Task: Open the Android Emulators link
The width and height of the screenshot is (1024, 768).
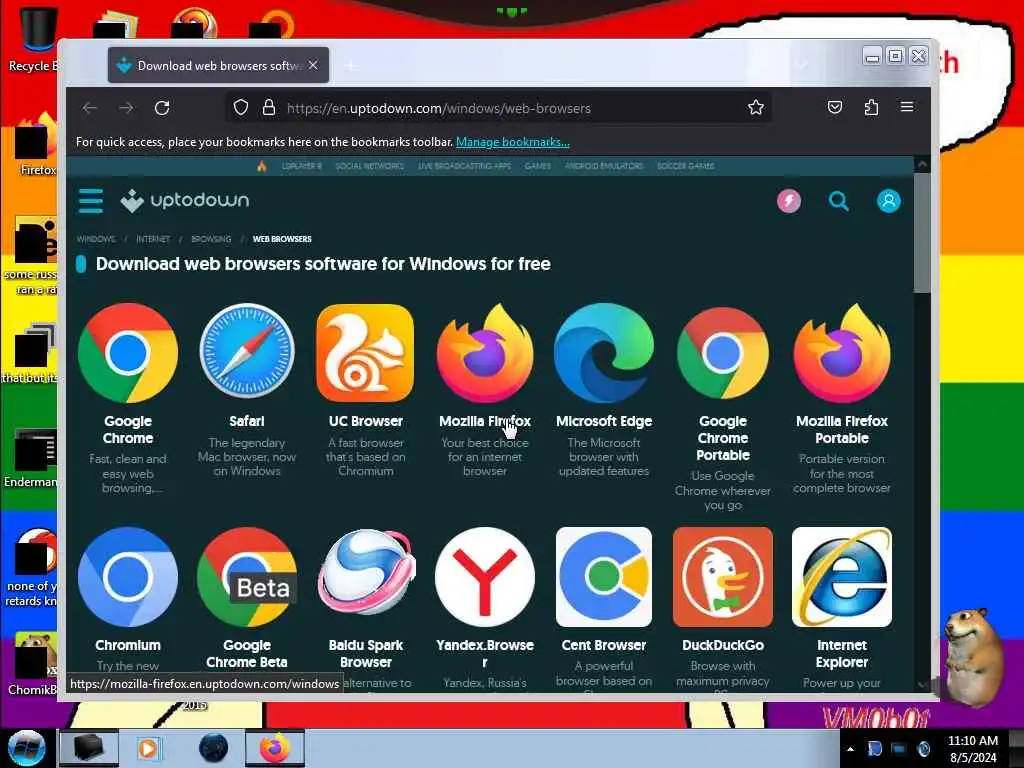Action: coord(604,166)
